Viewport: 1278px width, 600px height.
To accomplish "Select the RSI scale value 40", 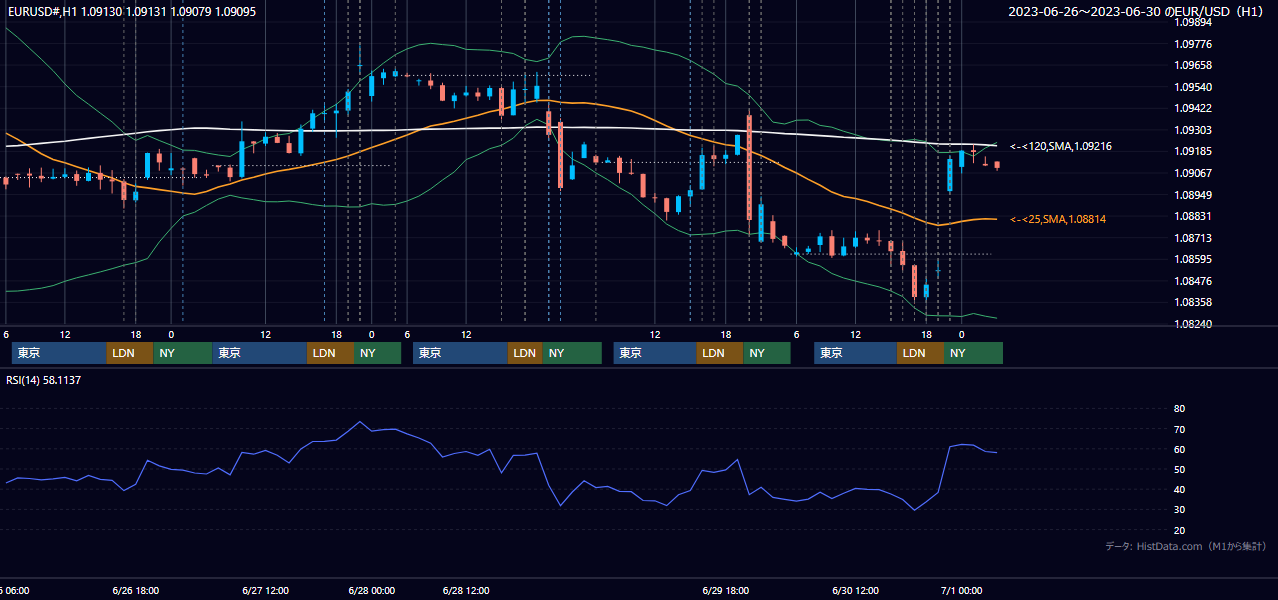I will [x=1180, y=489].
